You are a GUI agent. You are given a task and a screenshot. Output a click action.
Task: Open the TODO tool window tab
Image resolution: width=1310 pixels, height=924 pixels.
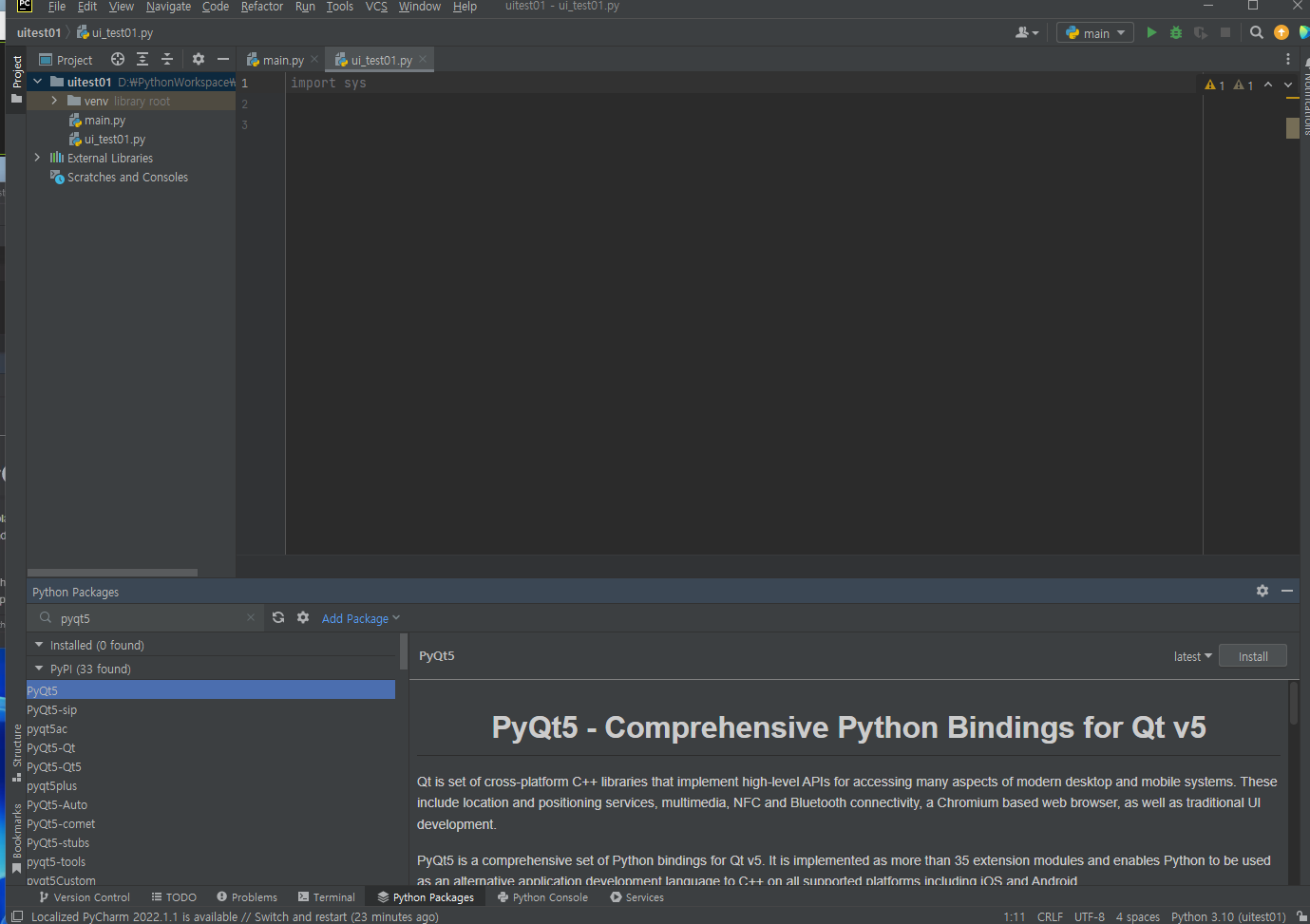click(174, 896)
